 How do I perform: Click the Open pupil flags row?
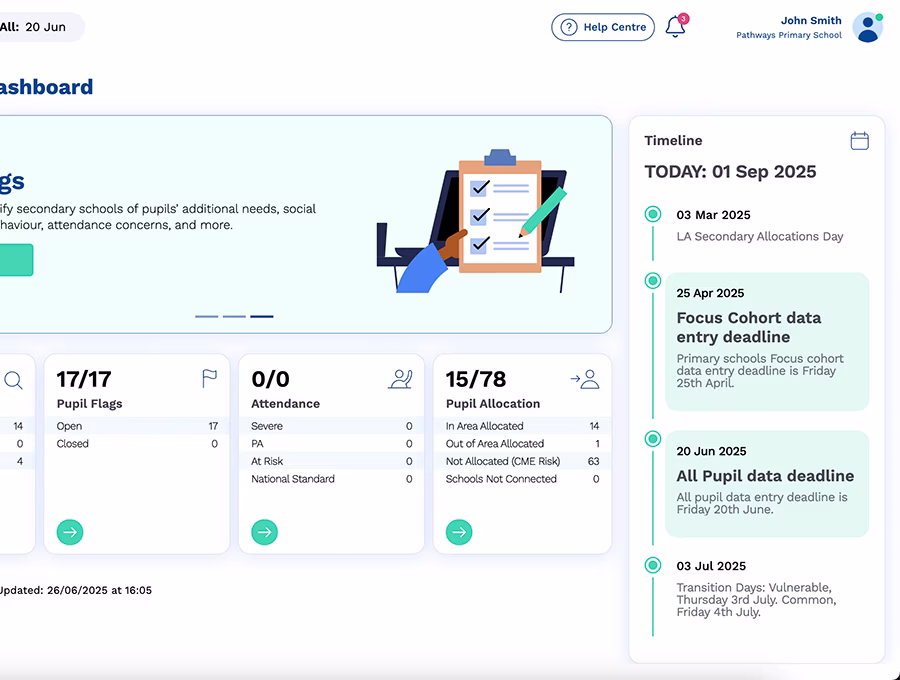(x=137, y=426)
